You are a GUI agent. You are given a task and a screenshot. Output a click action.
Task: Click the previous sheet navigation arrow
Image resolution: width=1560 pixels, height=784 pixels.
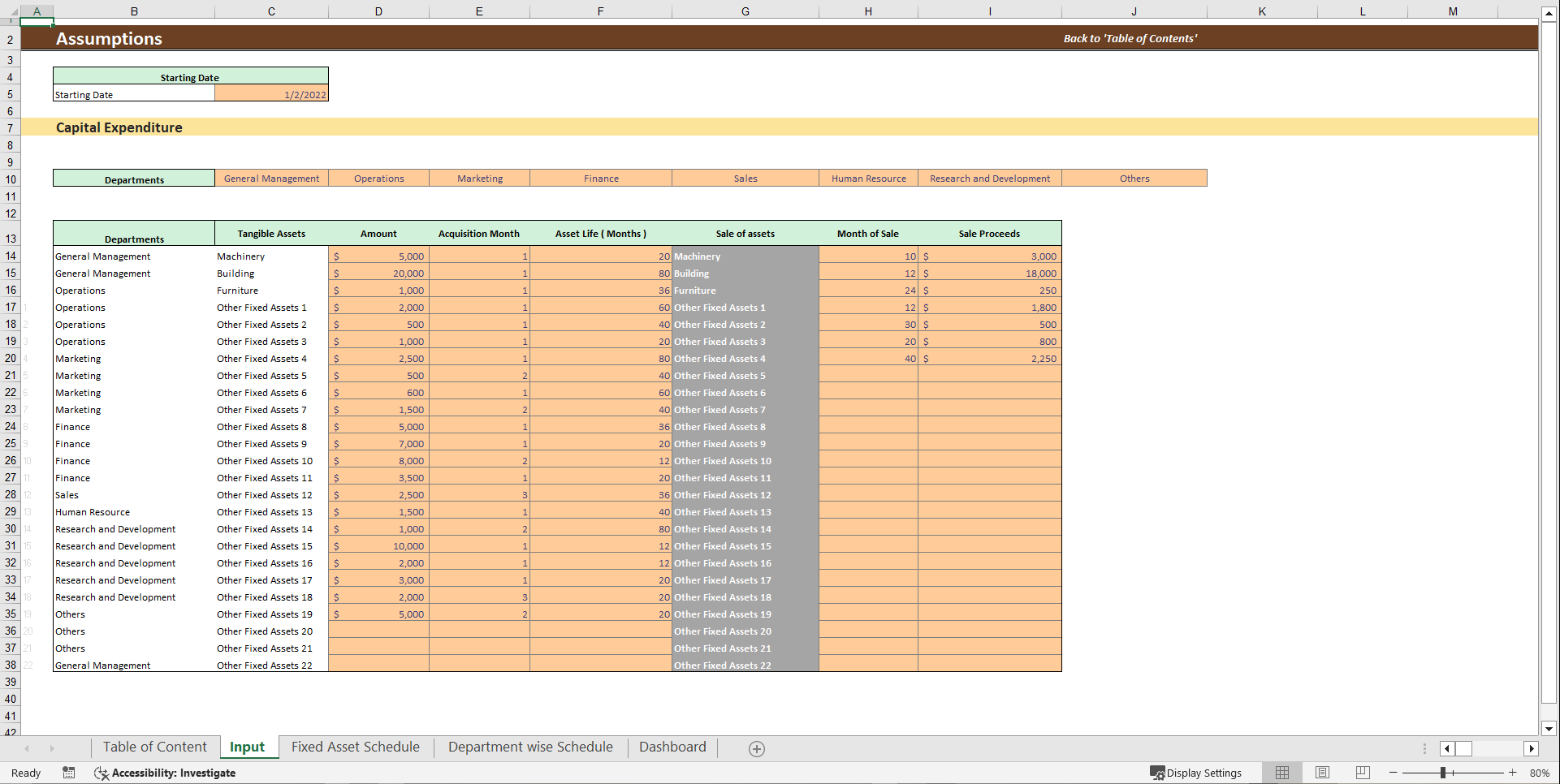pyautogui.click(x=28, y=747)
